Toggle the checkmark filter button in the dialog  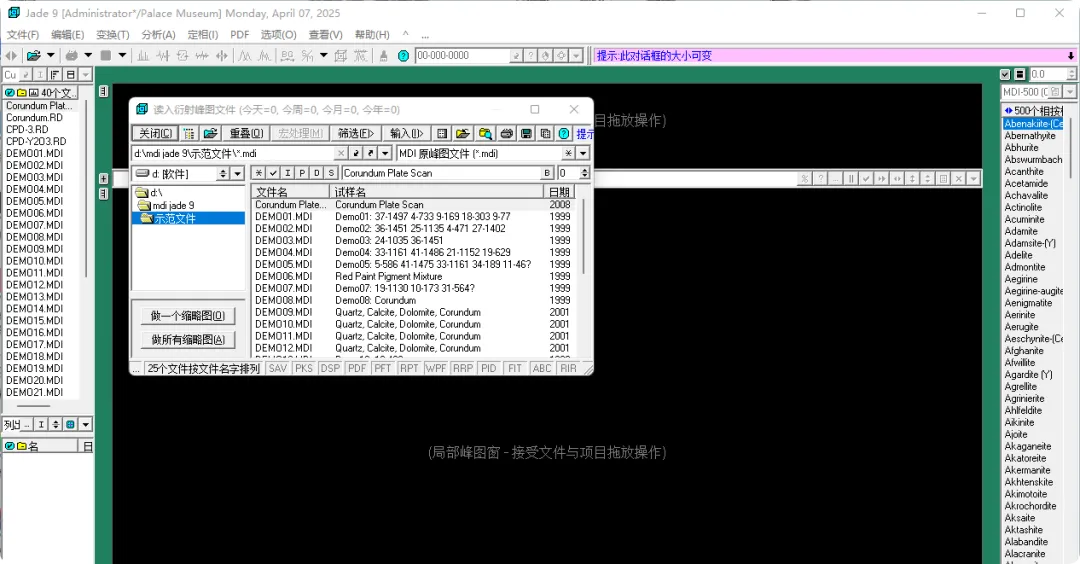tap(273, 173)
